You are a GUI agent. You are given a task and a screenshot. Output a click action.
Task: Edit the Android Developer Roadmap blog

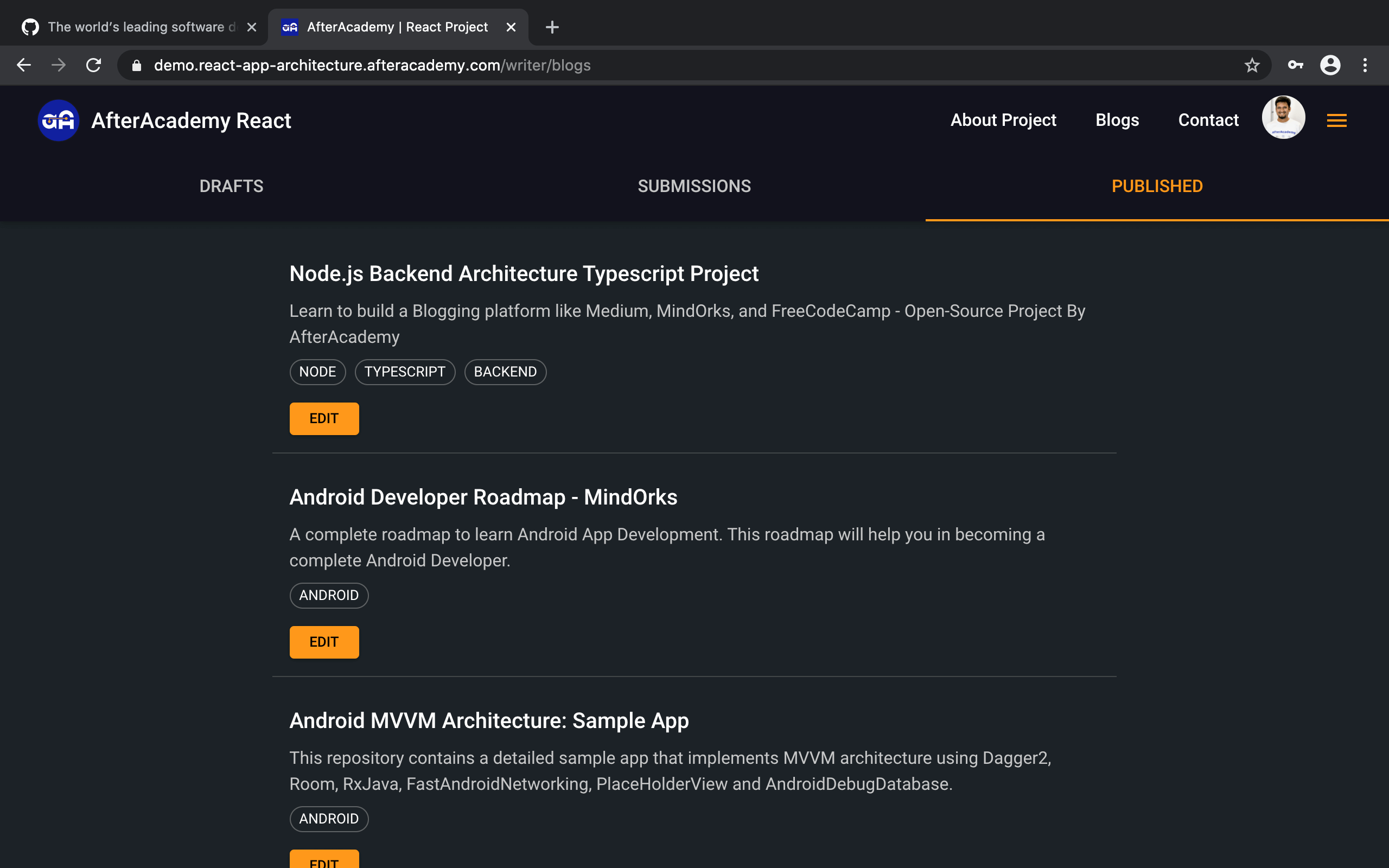324,642
